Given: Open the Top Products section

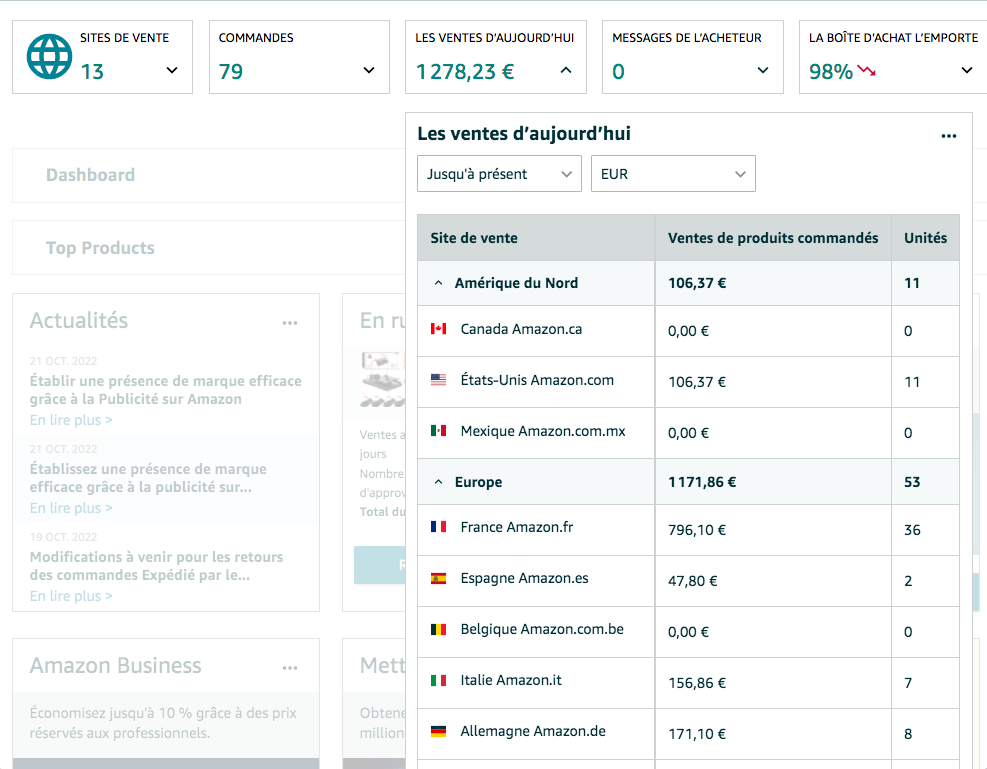Looking at the screenshot, I should click(100, 248).
